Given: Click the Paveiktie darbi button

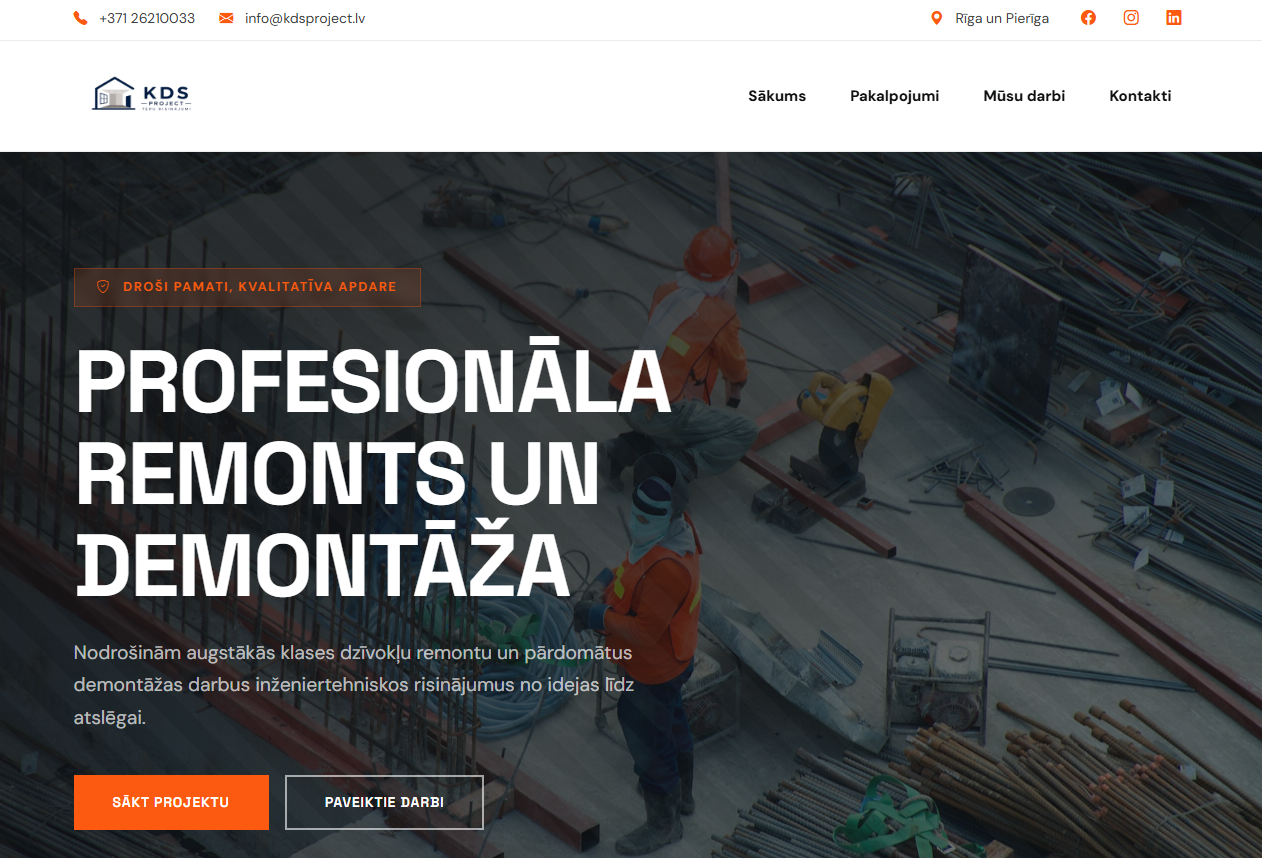Looking at the screenshot, I should pyautogui.click(x=384, y=802).
